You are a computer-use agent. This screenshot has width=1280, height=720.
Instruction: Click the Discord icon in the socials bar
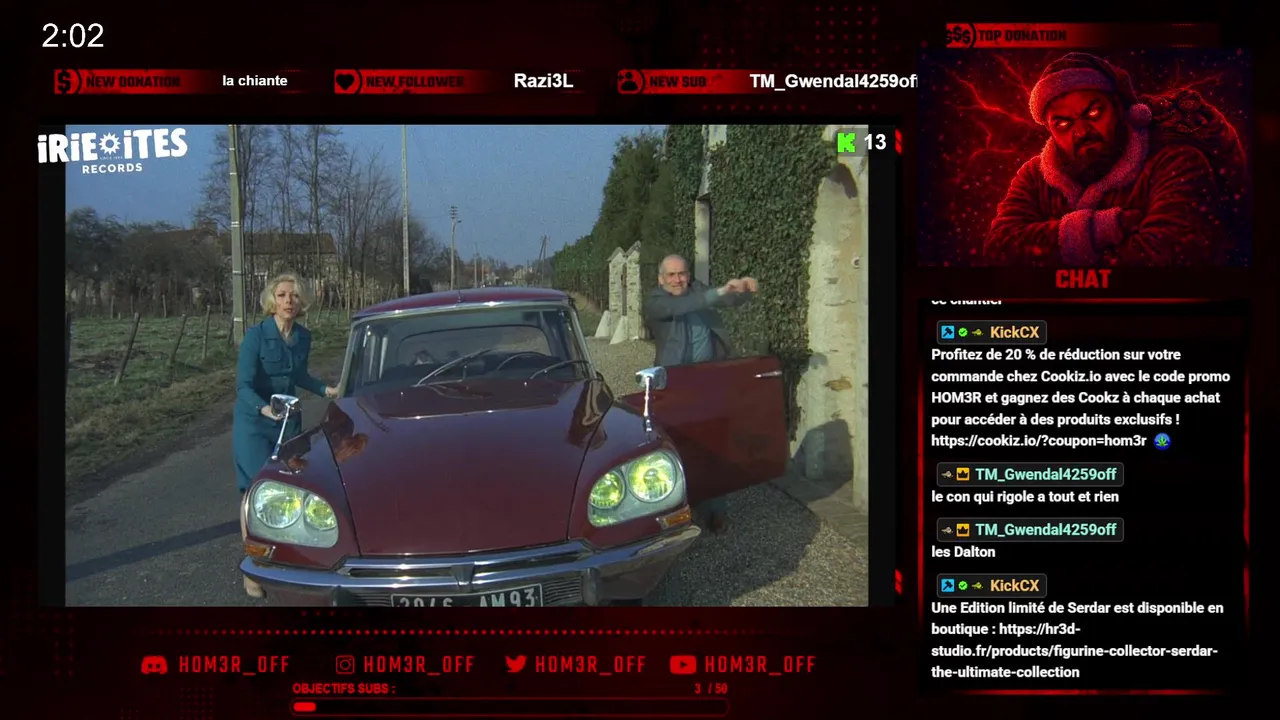(x=154, y=665)
